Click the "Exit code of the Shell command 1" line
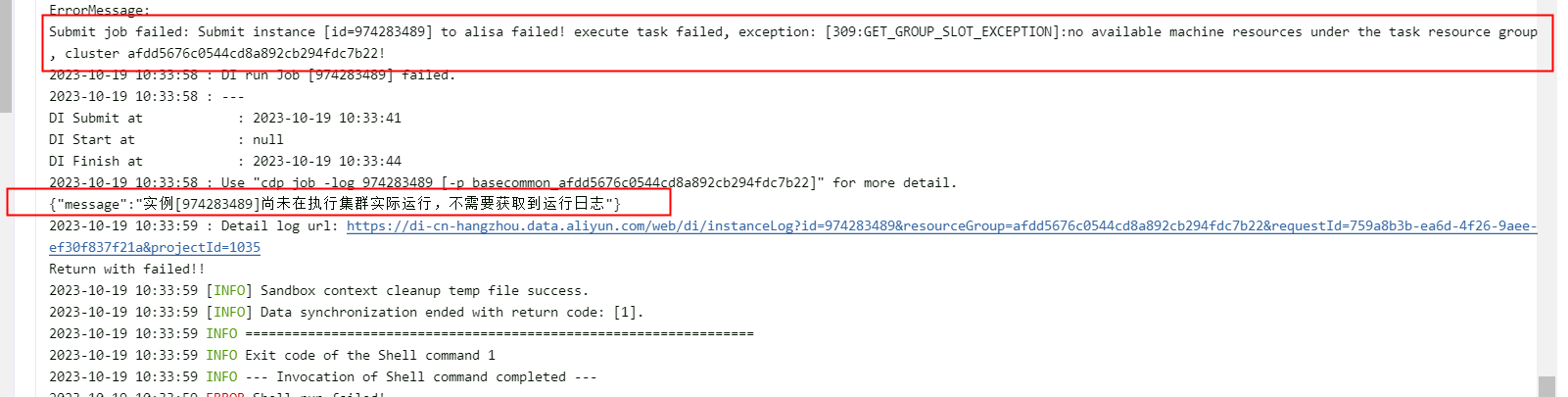 272,355
